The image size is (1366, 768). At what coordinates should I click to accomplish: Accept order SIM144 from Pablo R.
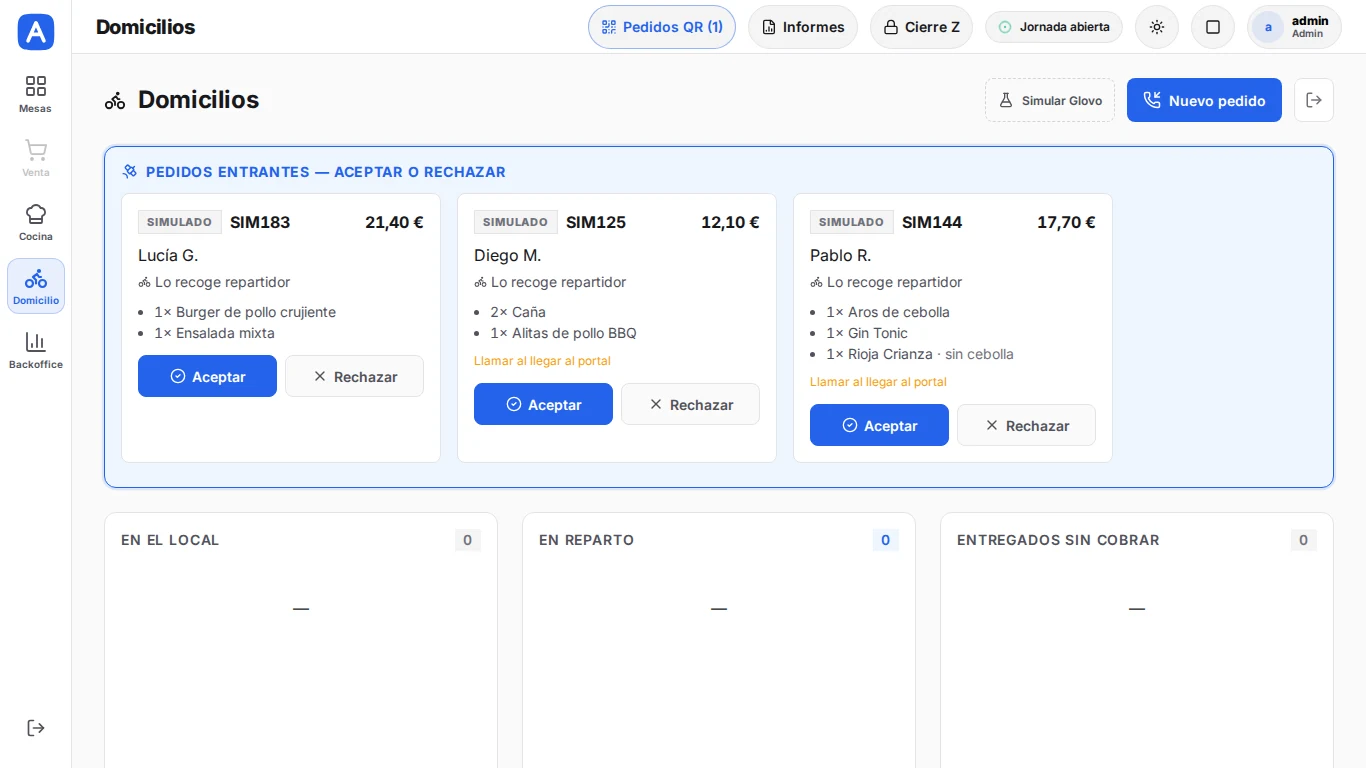tap(879, 425)
